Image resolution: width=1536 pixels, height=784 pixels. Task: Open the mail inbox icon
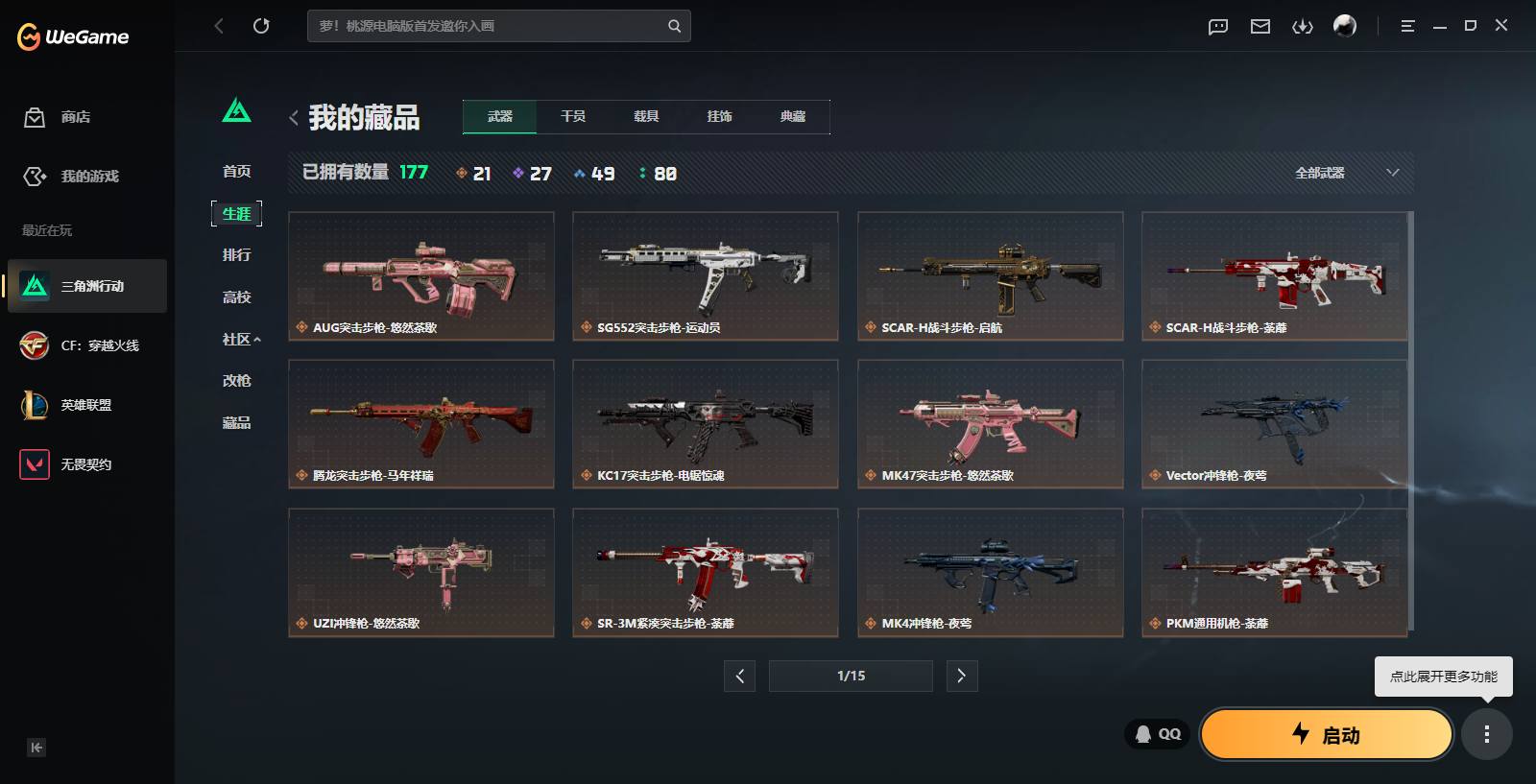[x=1260, y=26]
